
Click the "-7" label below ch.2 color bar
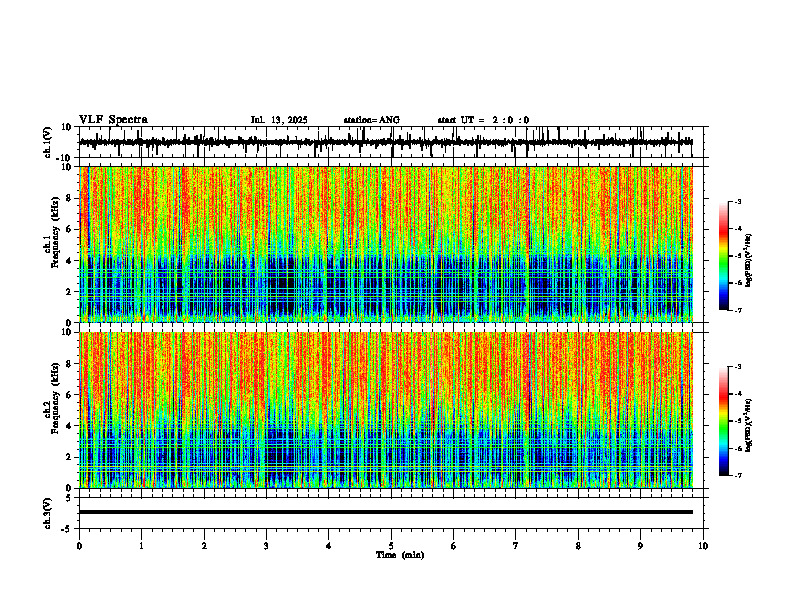click(738, 476)
